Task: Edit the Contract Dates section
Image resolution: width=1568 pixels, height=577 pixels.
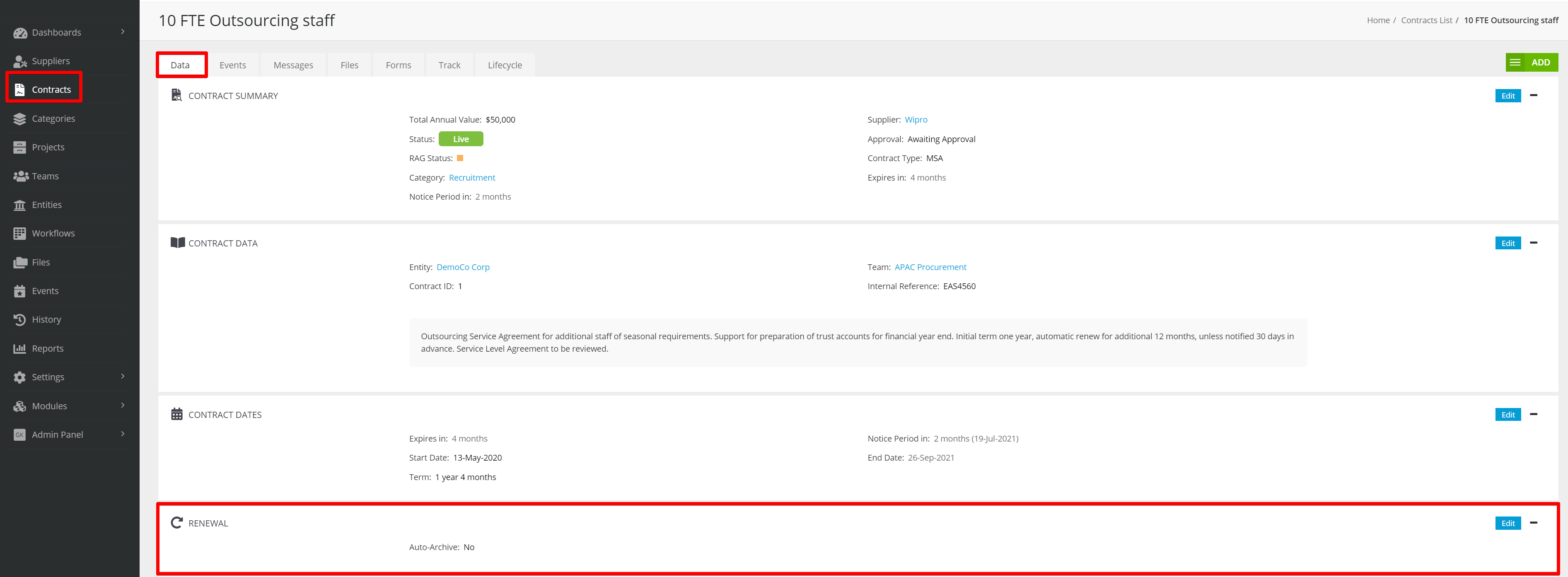Action: [x=1508, y=415]
